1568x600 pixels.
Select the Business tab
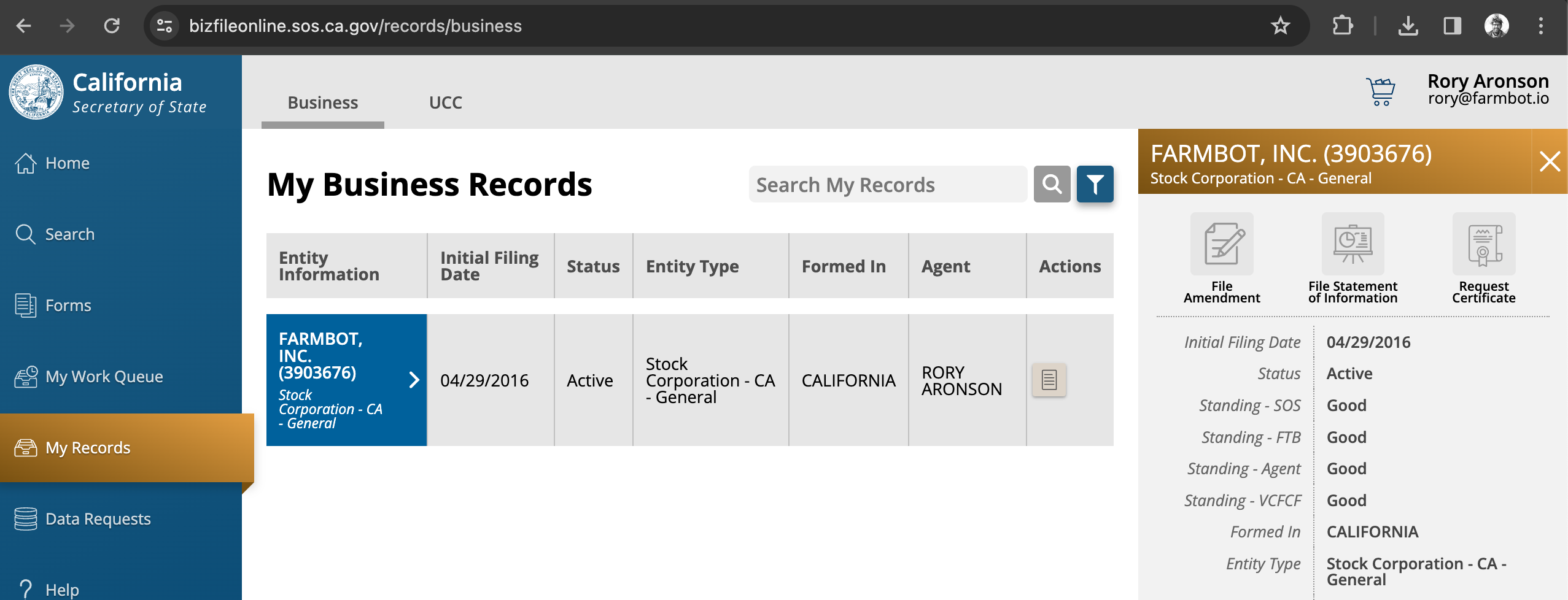tap(322, 102)
